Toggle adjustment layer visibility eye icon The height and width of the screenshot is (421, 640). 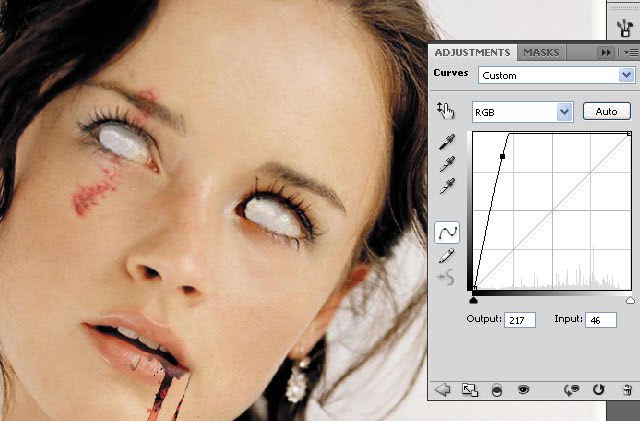tap(523, 390)
